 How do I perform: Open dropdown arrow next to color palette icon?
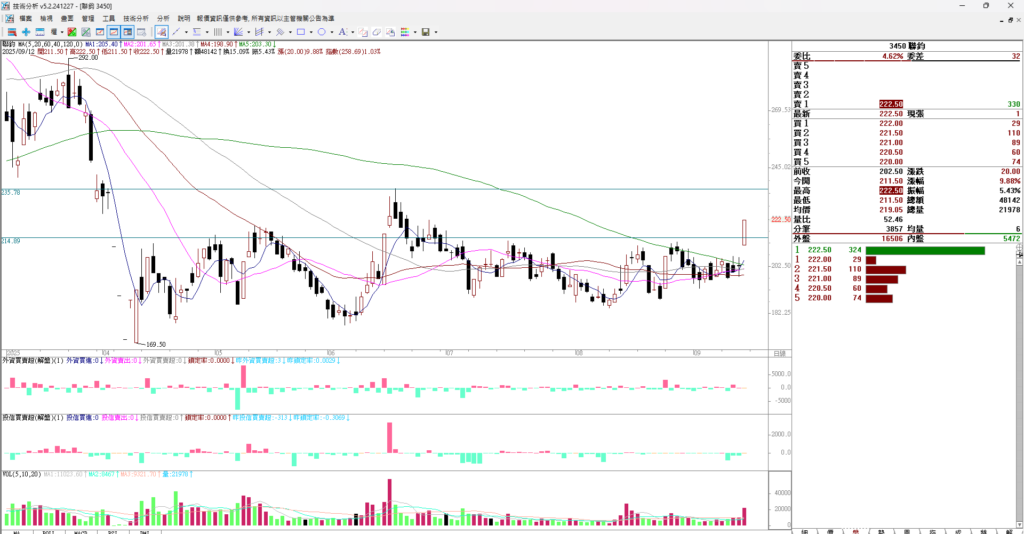pyautogui.click(x=415, y=31)
